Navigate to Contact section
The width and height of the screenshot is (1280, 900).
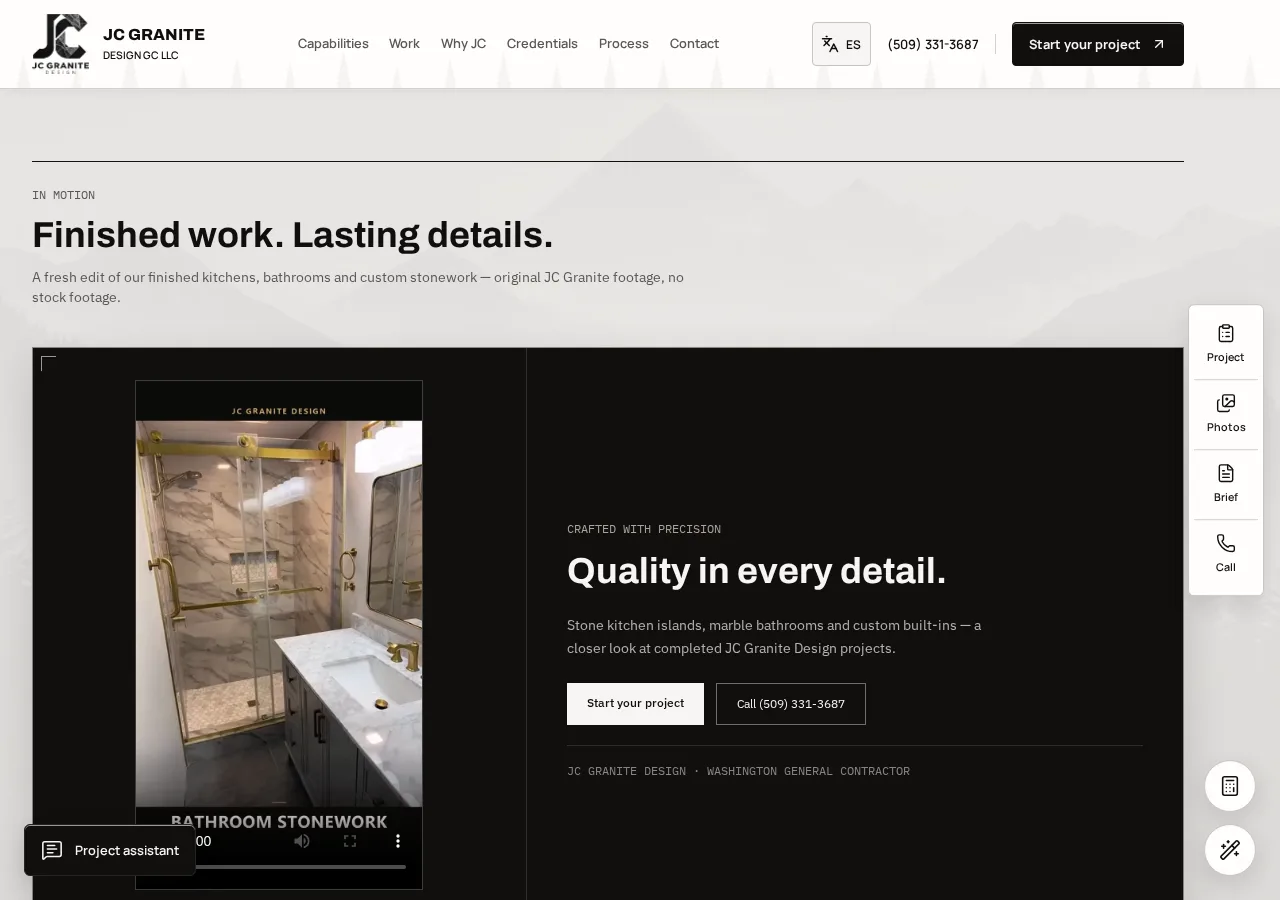694,44
